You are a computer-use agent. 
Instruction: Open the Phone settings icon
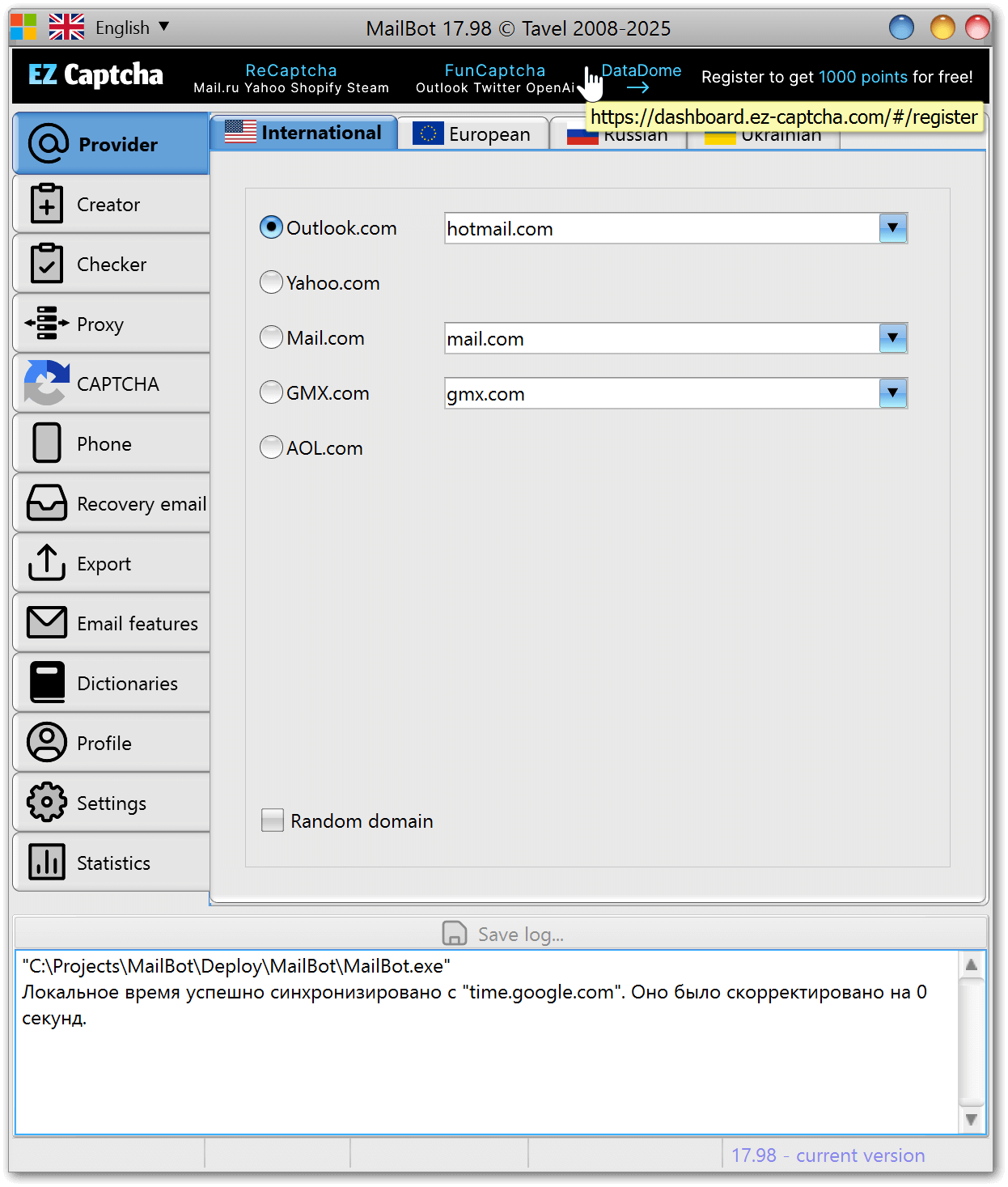click(47, 443)
